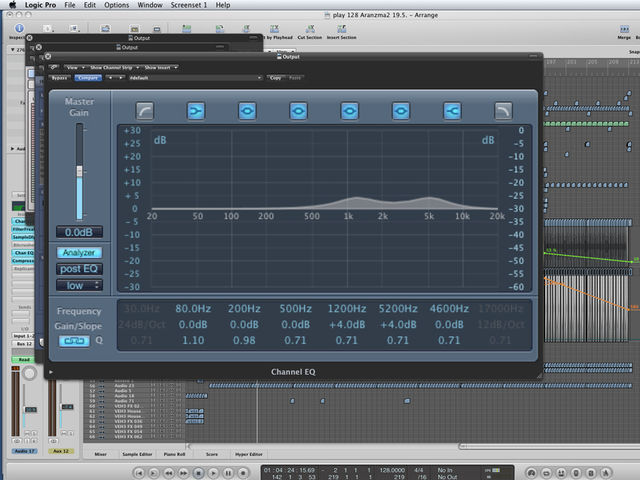The image size is (640, 480).
Task: Toggle the Q-couple link button
Action: 74,340
